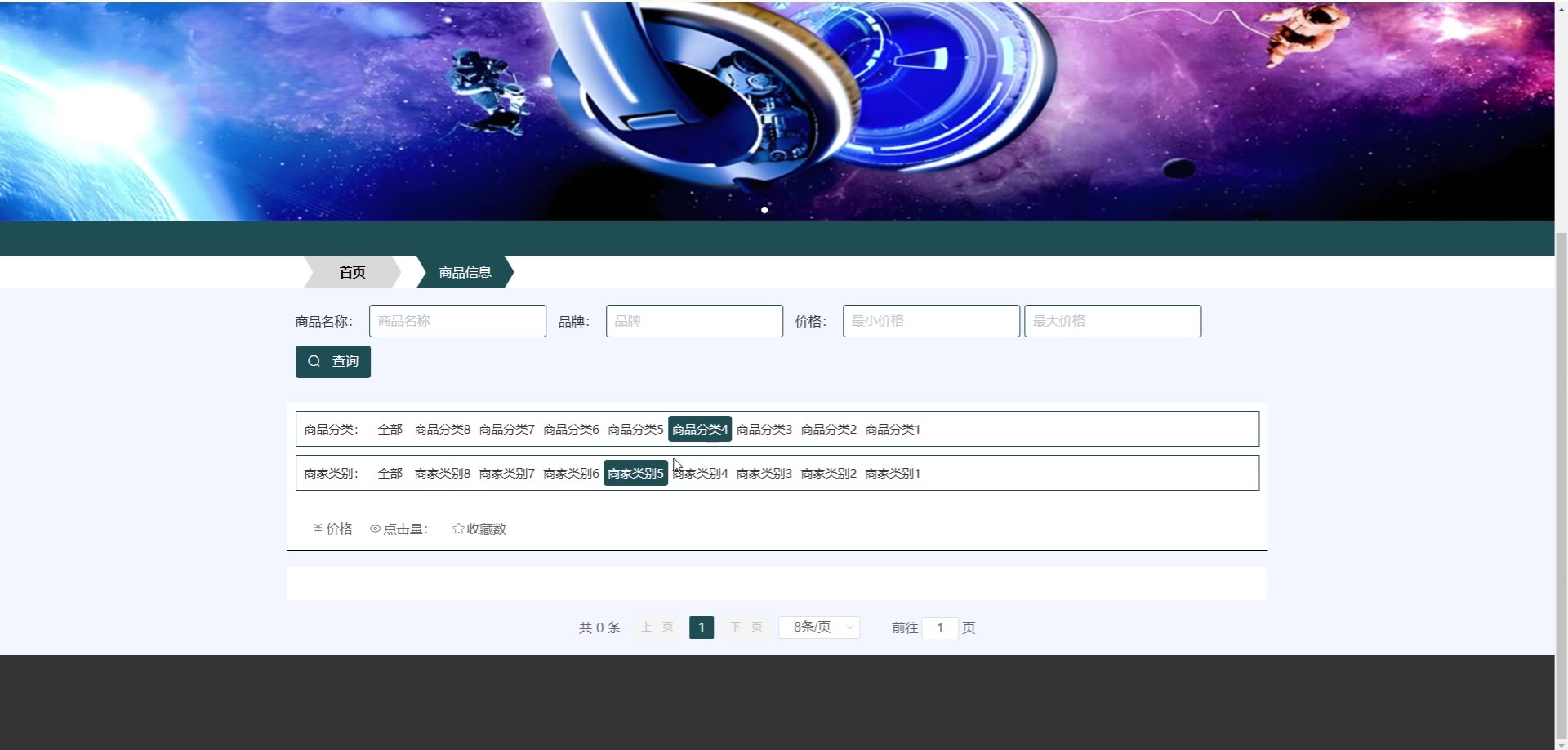The width and height of the screenshot is (1568, 750).
Task: Click the 最大价格 input field
Action: coord(1112,321)
